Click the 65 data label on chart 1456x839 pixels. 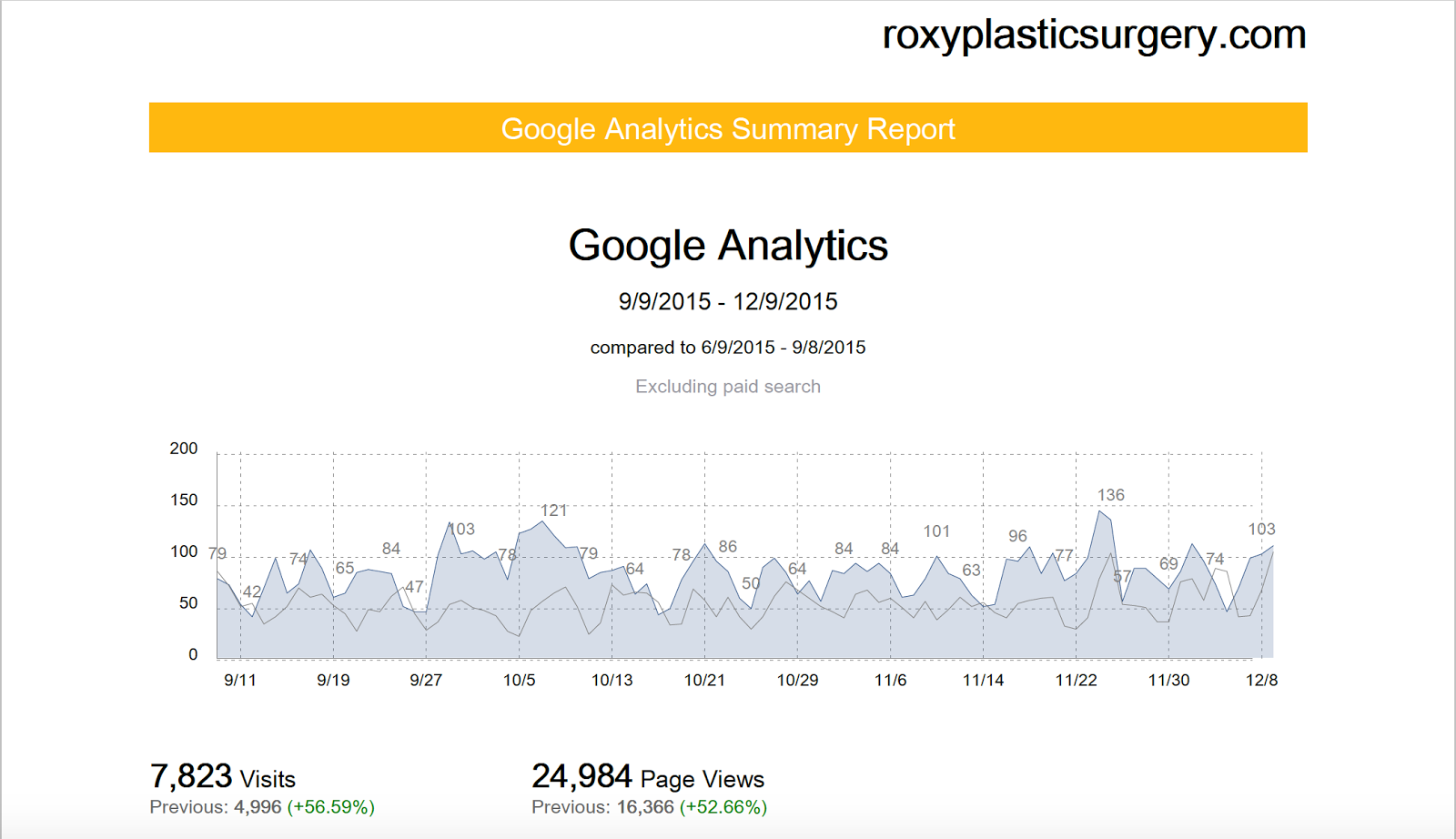[345, 568]
